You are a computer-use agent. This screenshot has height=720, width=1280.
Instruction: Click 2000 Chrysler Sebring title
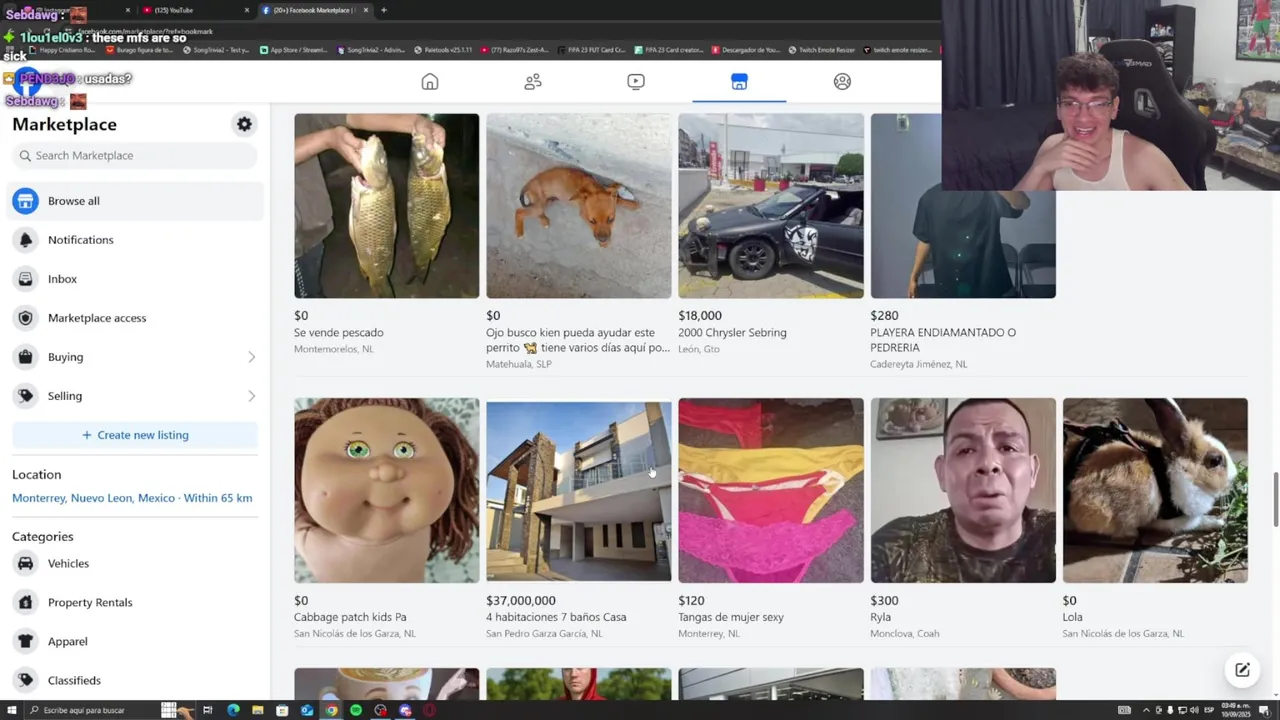click(x=732, y=333)
